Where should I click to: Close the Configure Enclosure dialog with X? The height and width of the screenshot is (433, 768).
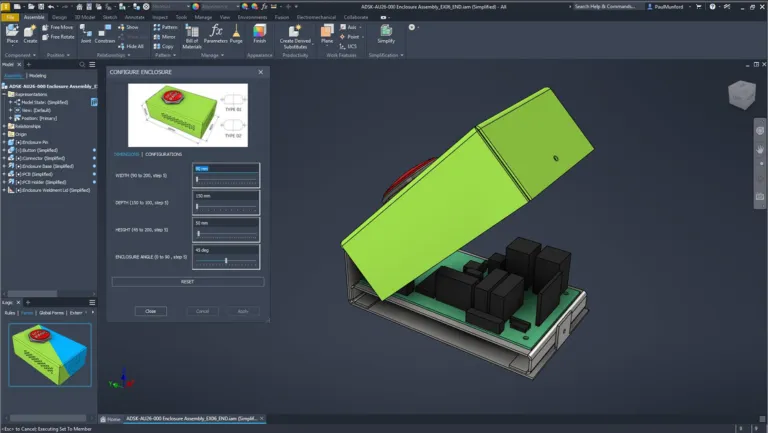(261, 72)
